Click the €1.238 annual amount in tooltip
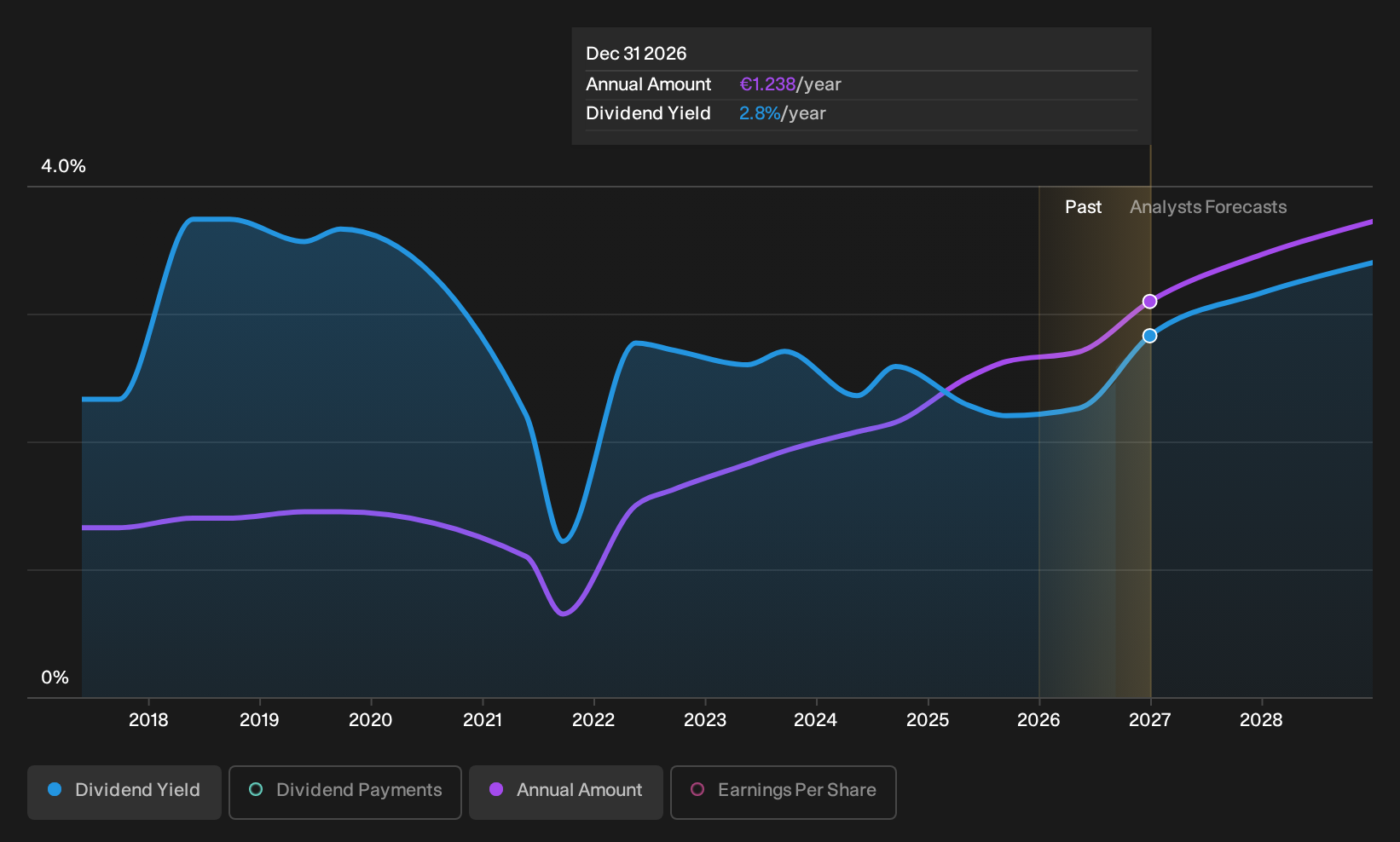1400x842 pixels. point(767,84)
